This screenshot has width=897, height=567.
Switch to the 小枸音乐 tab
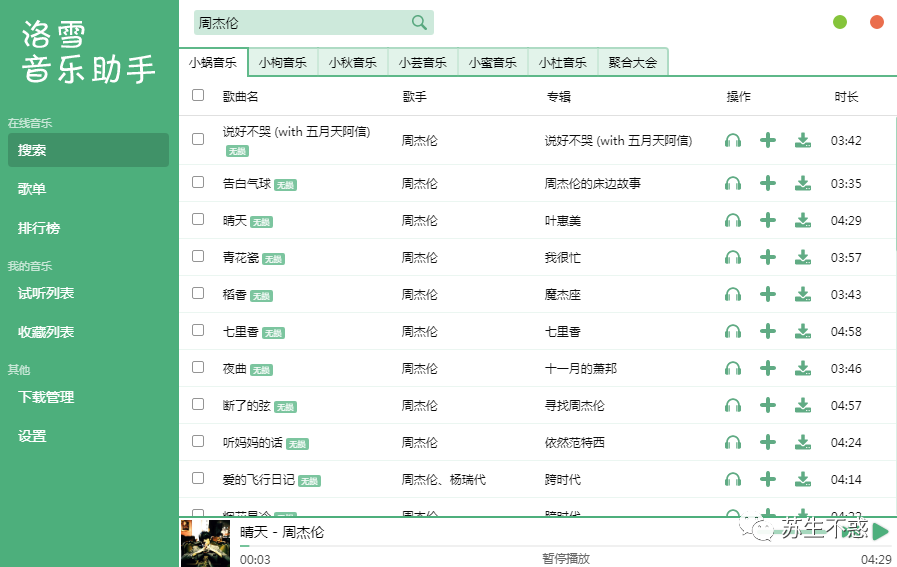pyautogui.click(x=283, y=62)
